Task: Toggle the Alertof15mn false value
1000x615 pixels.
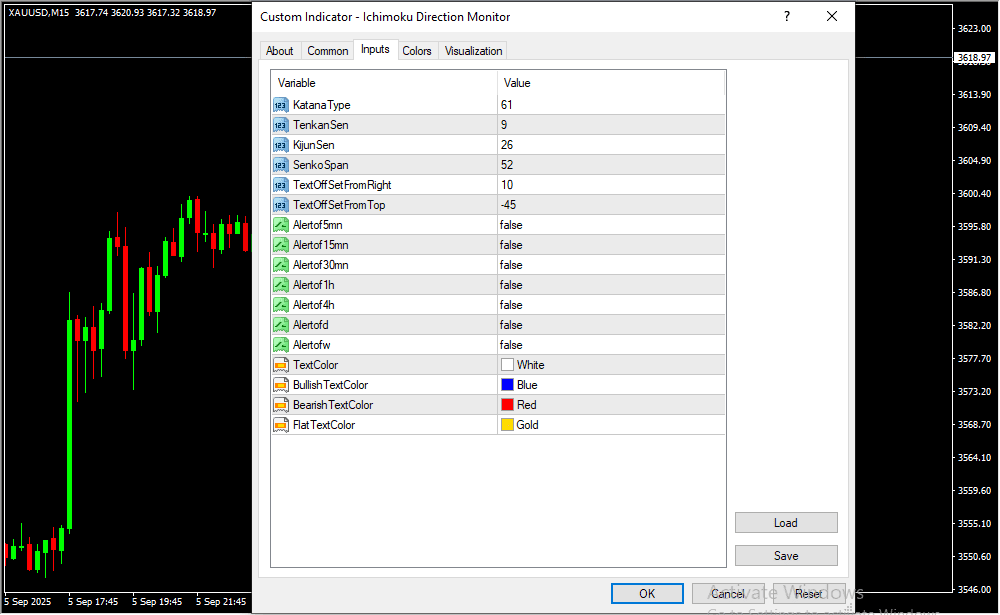Action: click(x=610, y=245)
